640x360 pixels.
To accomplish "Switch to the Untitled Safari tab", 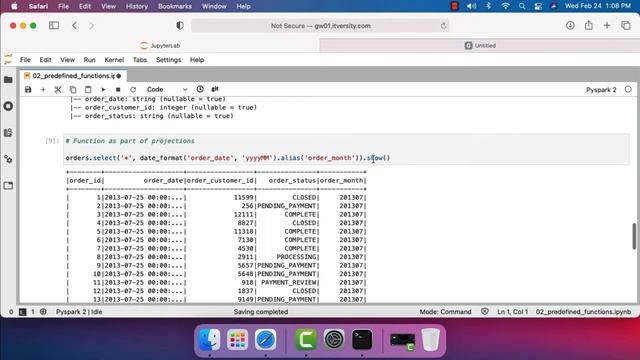I will 480,45.
